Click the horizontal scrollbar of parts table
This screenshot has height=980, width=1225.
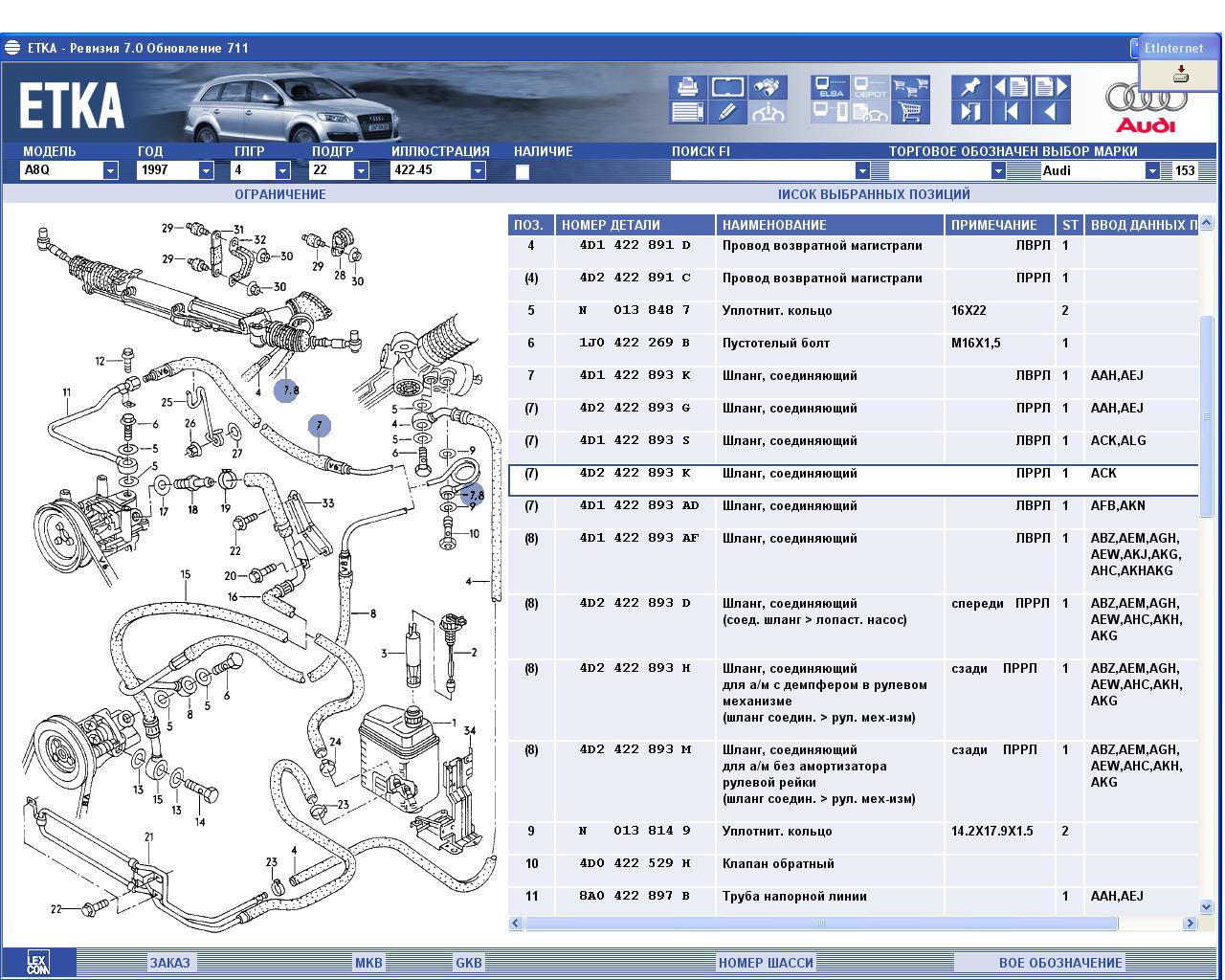(x=820, y=924)
